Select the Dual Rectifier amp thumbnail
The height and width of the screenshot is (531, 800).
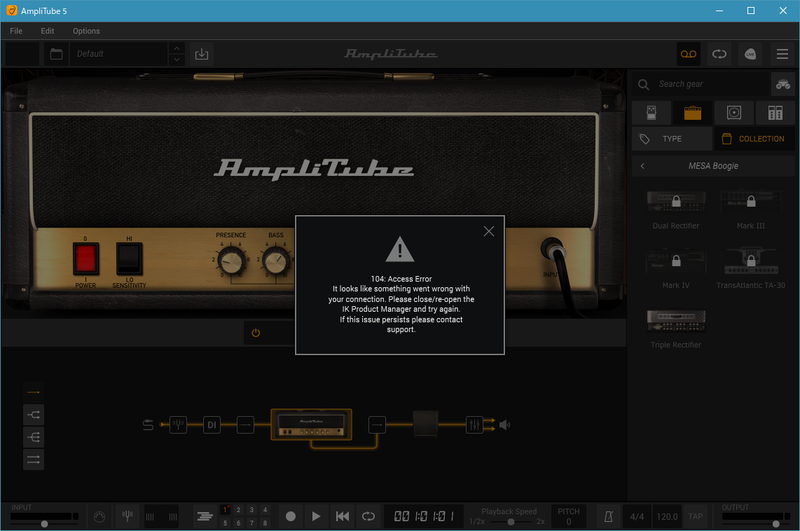(x=676, y=201)
